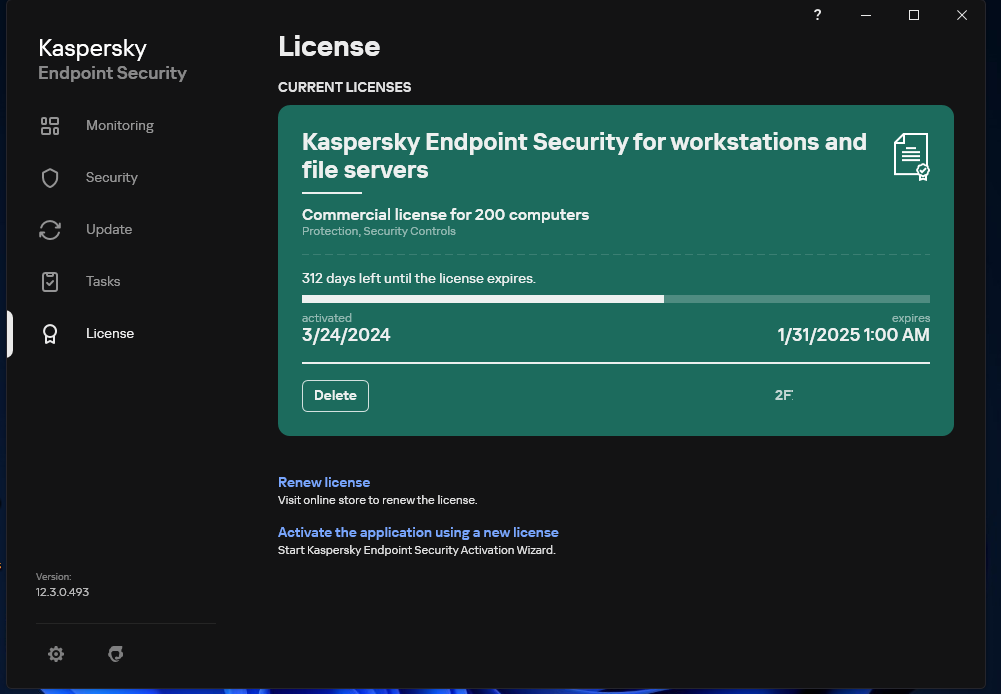The width and height of the screenshot is (1001, 694).
Task: Click "Start Kaspersky Endpoint Security Activation Wizard." text
Action: [x=417, y=550]
